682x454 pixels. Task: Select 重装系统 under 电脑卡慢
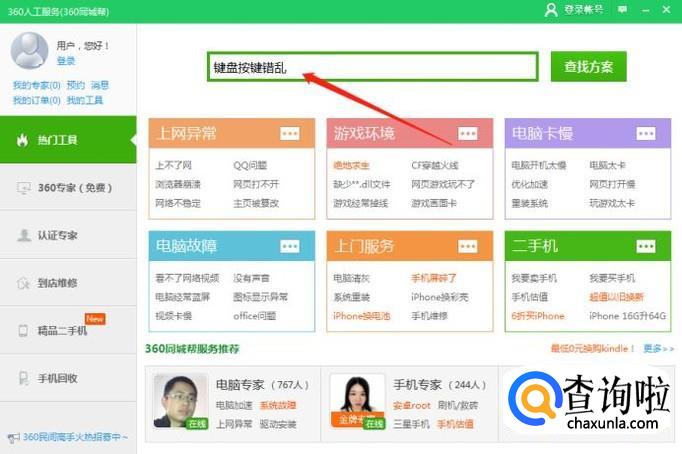click(529, 203)
